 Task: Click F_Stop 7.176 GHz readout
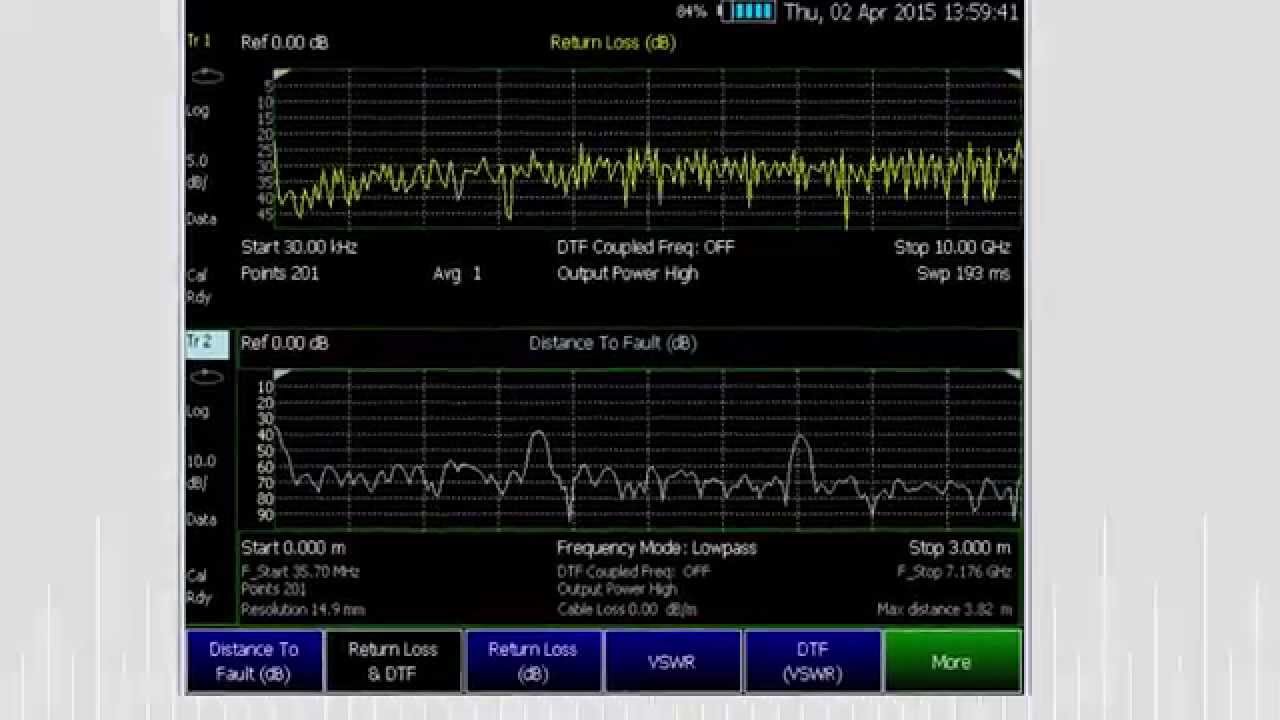(x=955, y=572)
